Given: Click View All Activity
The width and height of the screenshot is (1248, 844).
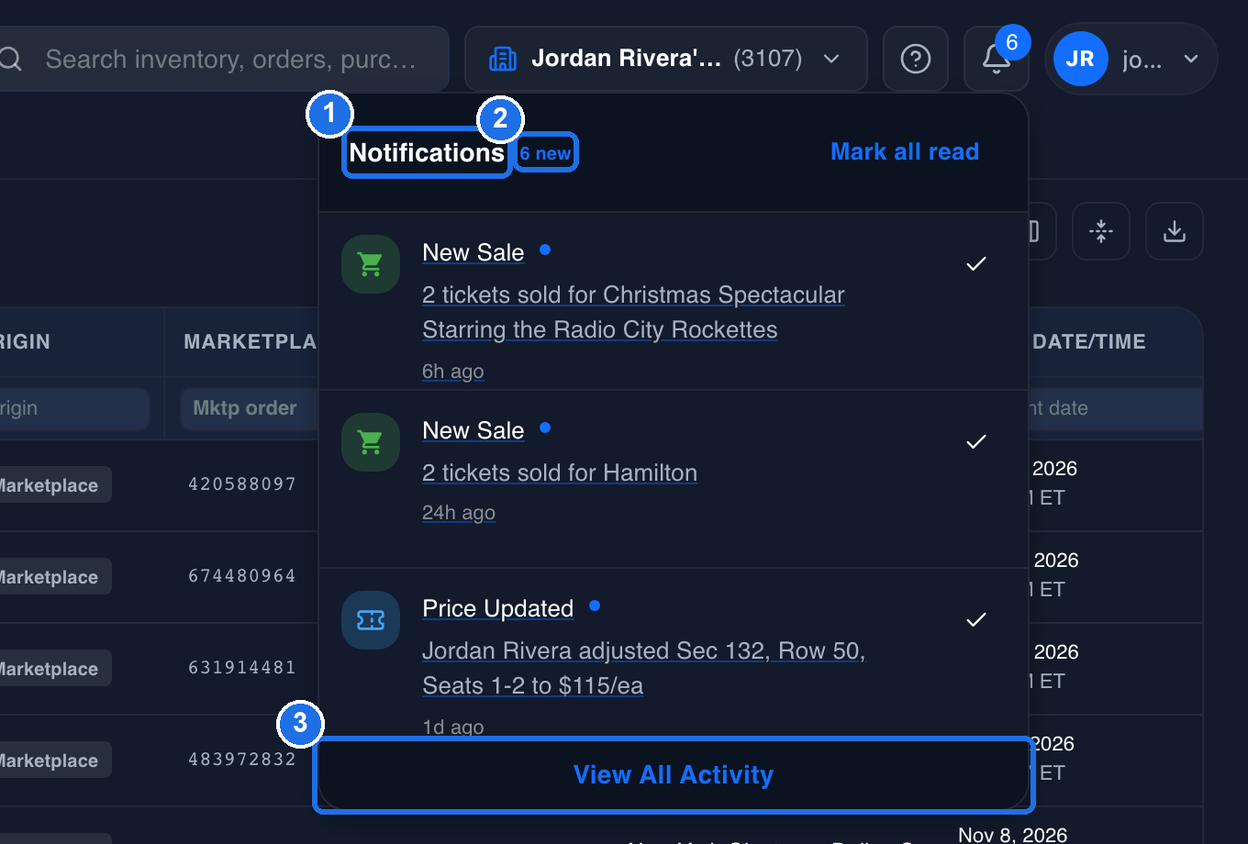Looking at the screenshot, I should tap(673, 775).
